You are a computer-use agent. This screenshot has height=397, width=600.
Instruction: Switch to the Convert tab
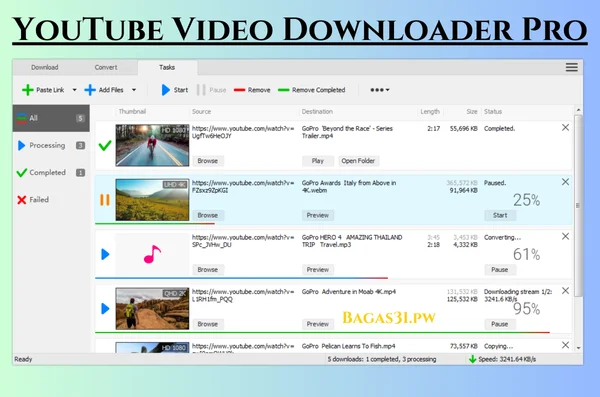click(106, 67)
